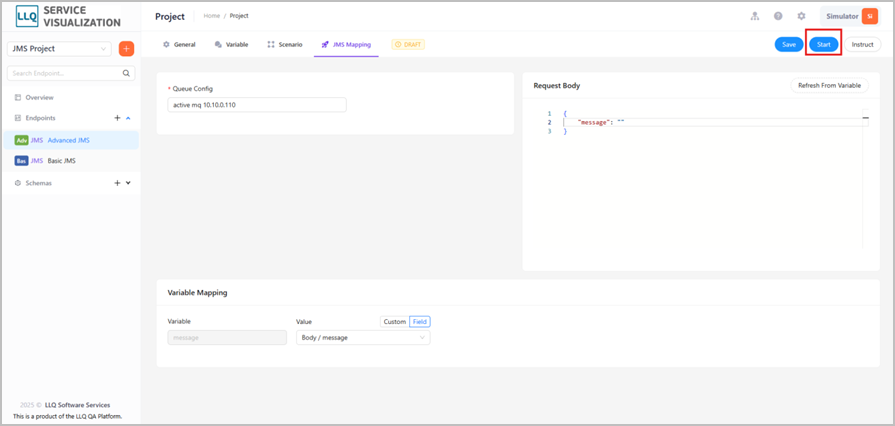Viewport: 895px width, 426px height.
Task: Click the Simulator avatar badge
Action: (869, 17)
